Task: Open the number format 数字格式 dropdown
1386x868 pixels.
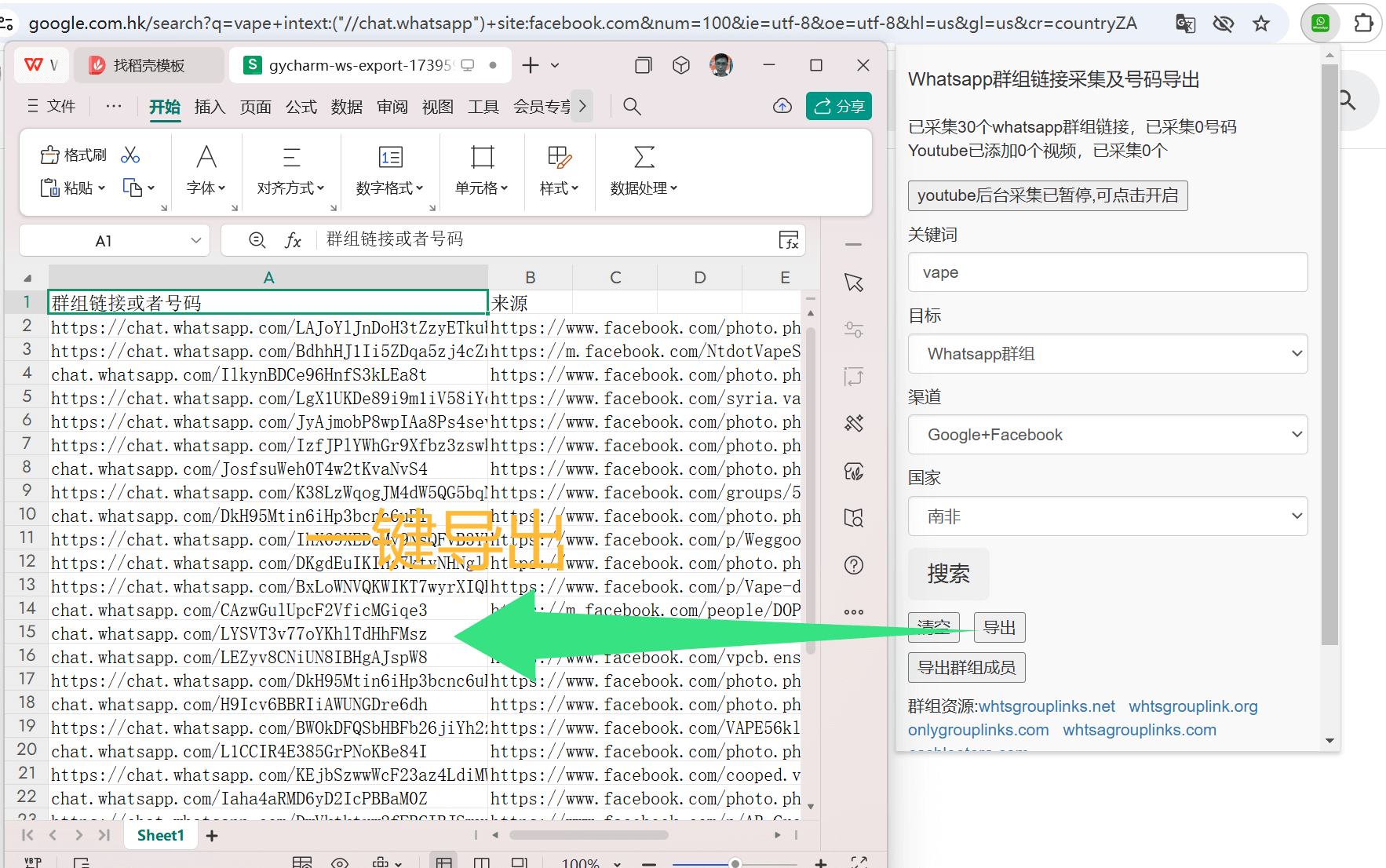Action: click(x=390, y=171)
